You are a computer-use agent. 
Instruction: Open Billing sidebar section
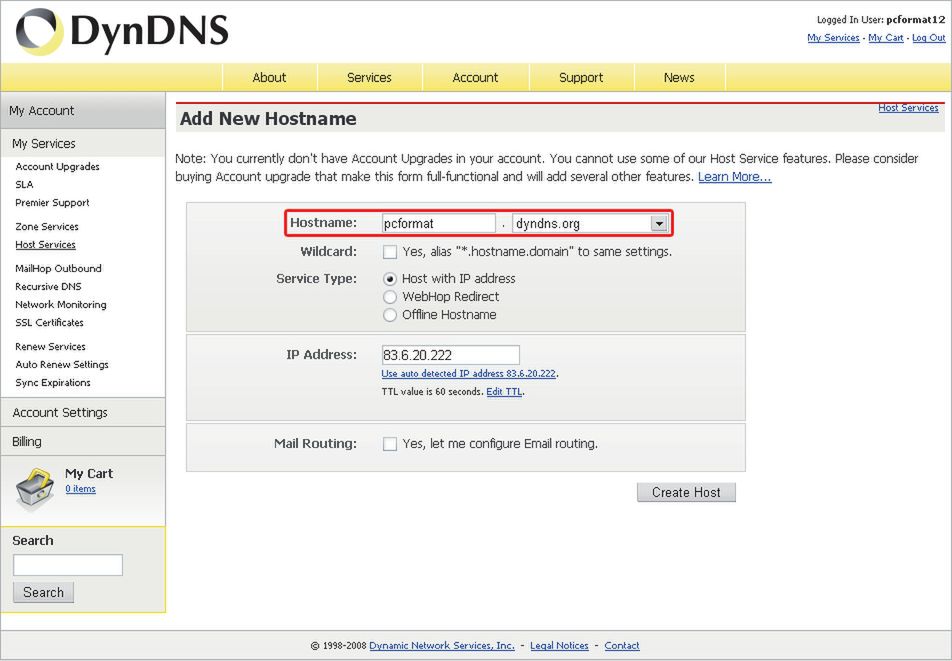pos(83,441)
